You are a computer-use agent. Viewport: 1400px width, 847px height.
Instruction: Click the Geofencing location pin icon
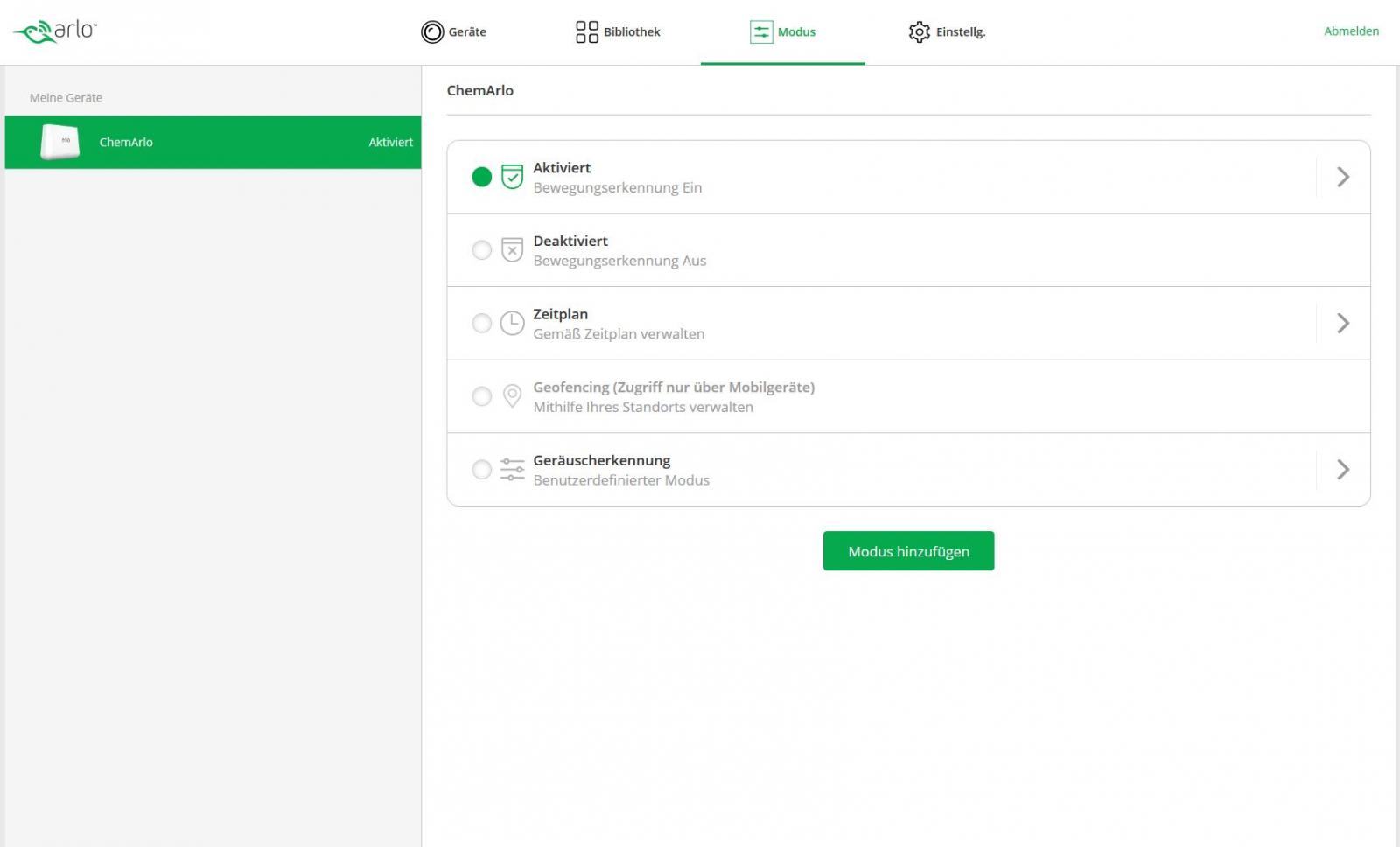click(x=513, y=396)
